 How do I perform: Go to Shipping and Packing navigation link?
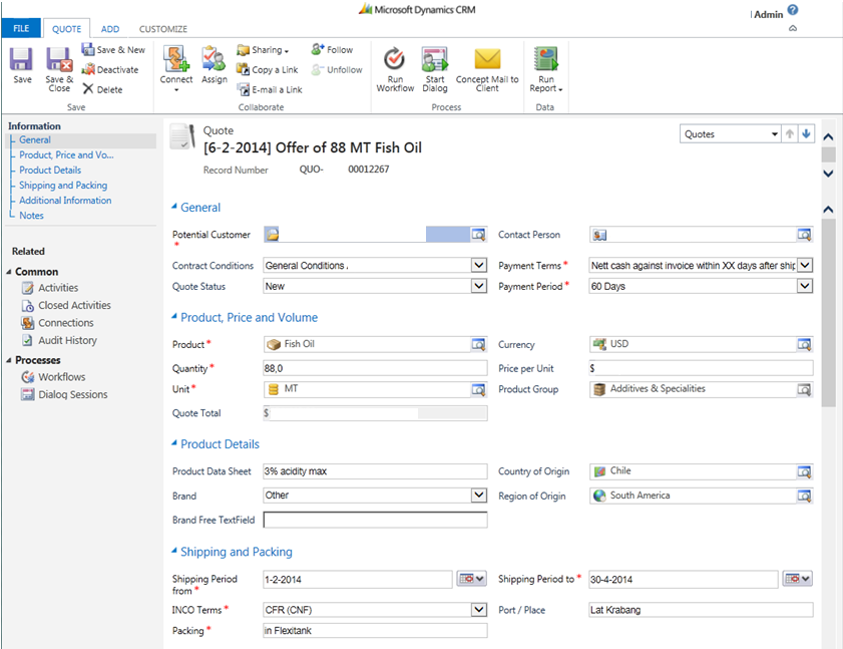click(63, 185)
